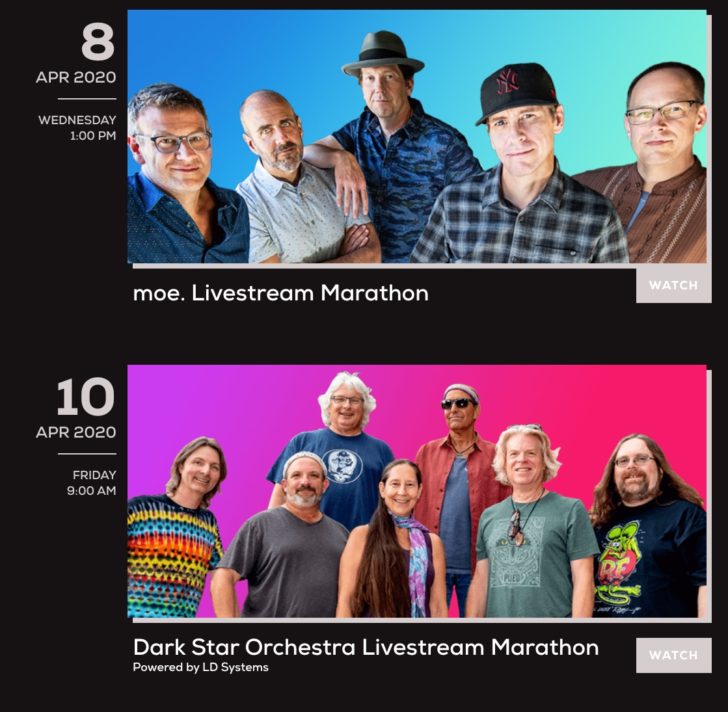This screenshot has width=728, height=712.
Task: Click WATCH button for moe. Livestream Marathon
Action: click(673, 285)
